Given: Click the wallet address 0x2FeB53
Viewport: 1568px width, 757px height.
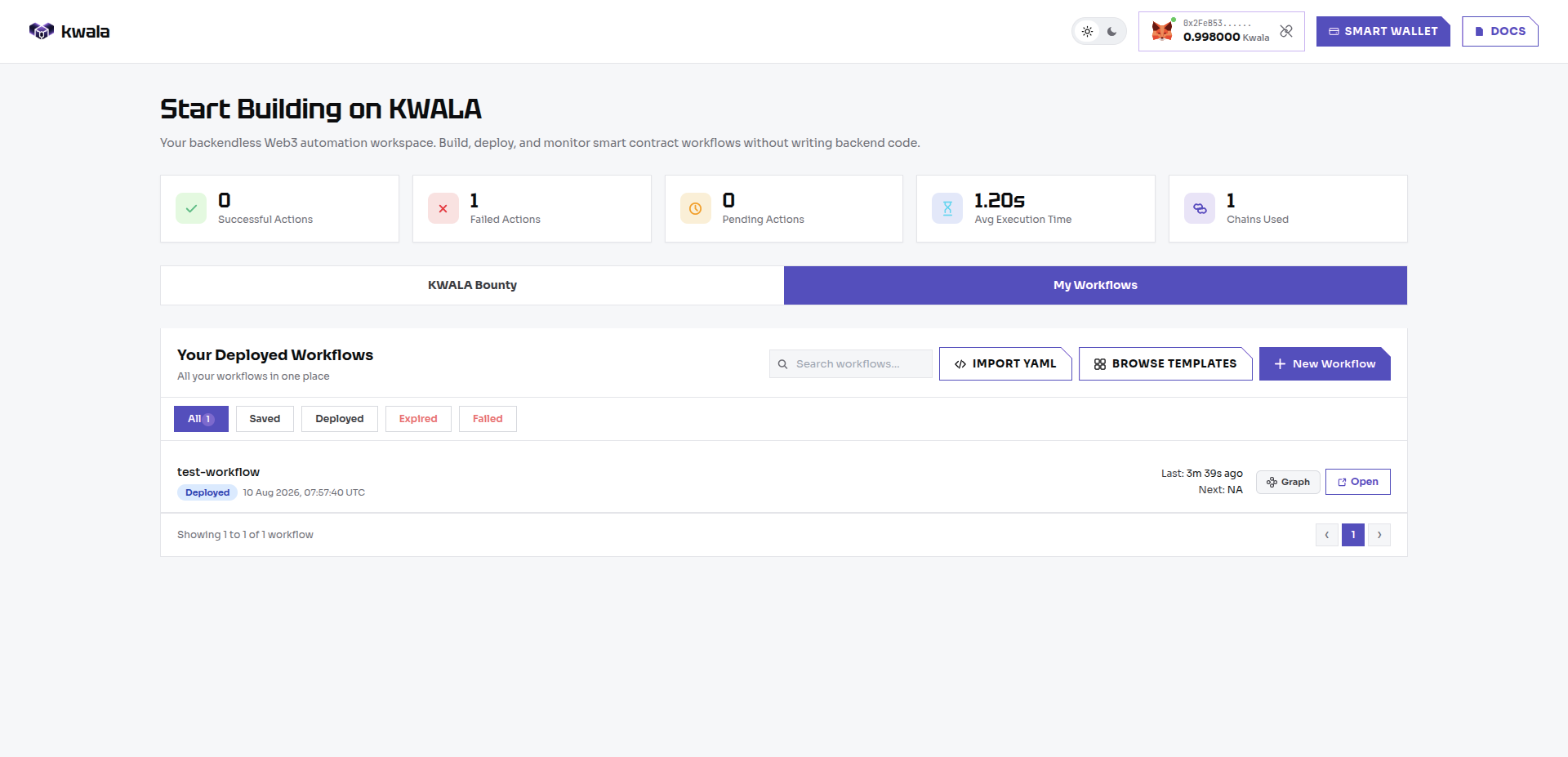Looking at the screenshot, I should click(1217, 23).
